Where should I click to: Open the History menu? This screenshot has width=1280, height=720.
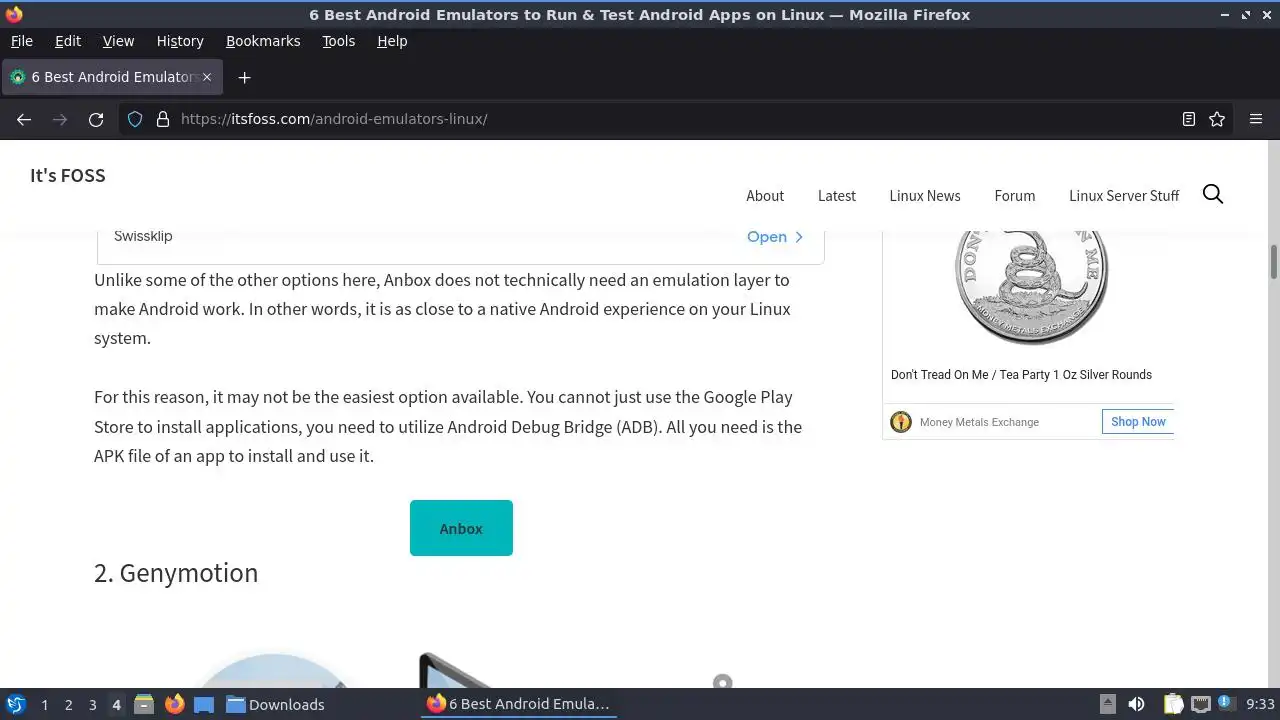coord(180,41)
